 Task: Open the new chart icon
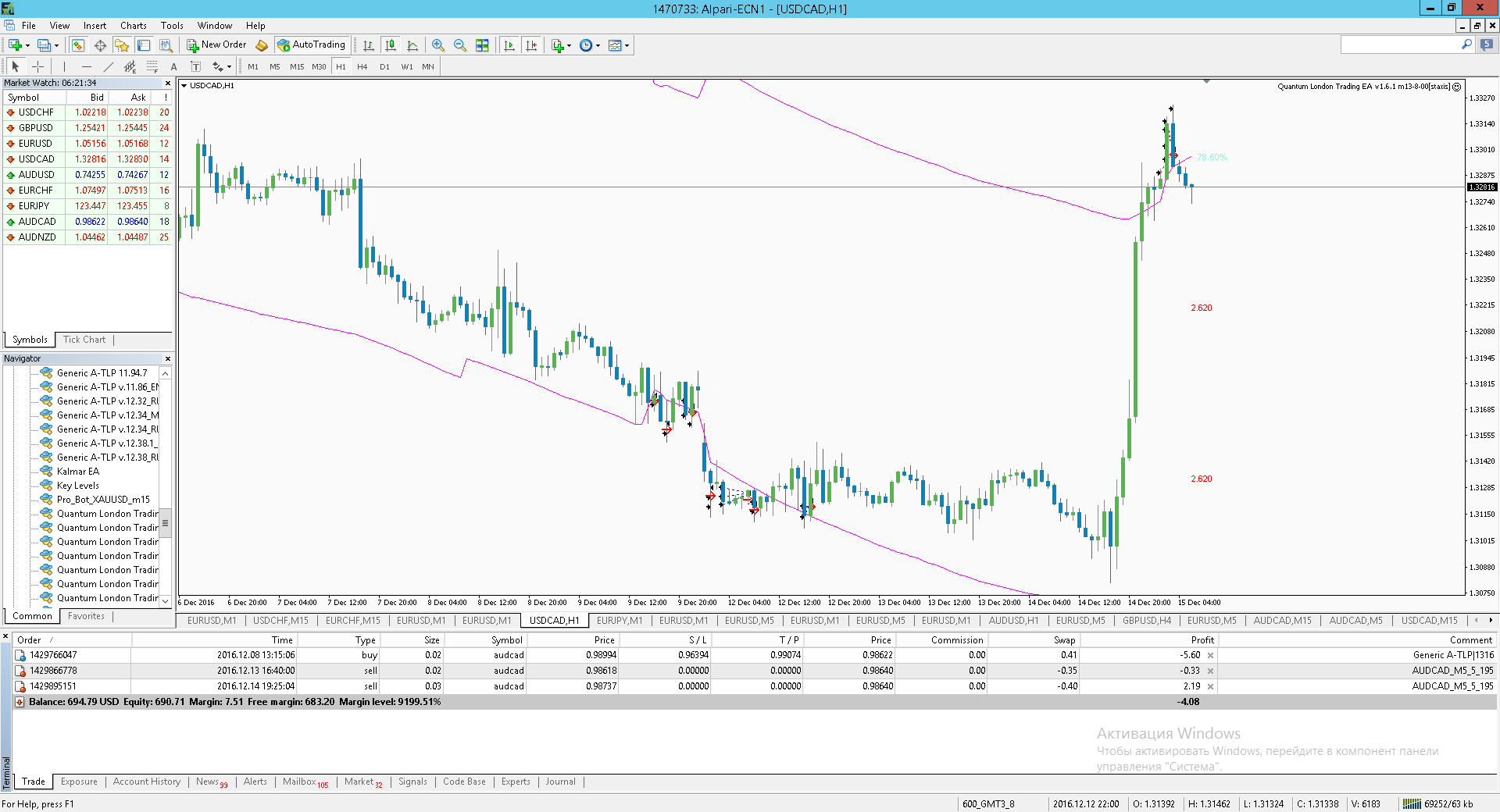pos(15,45)
